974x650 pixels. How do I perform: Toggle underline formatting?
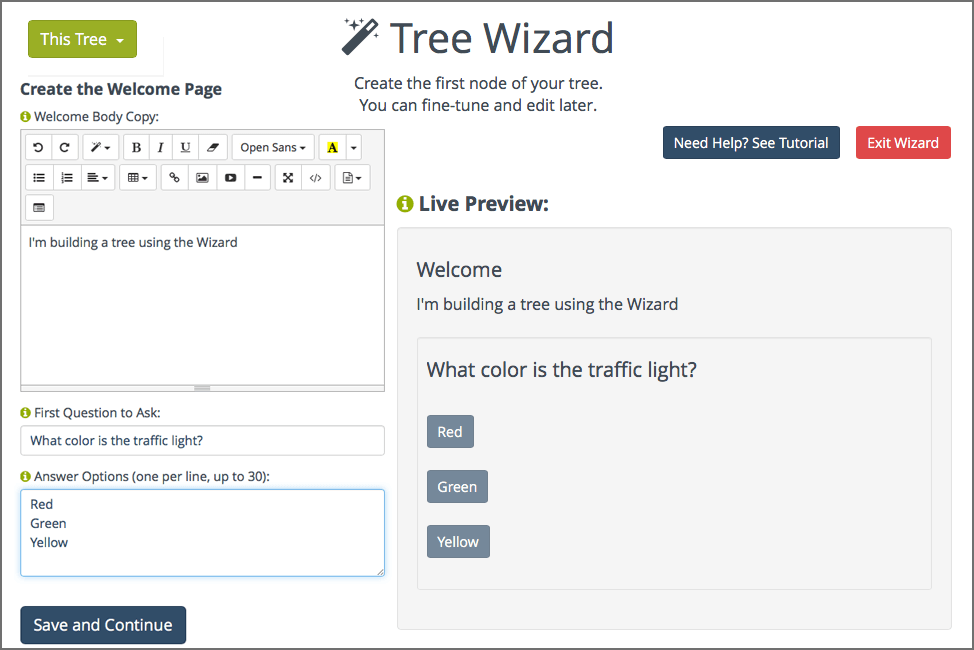pyautogui.click(x=185, y=147)
